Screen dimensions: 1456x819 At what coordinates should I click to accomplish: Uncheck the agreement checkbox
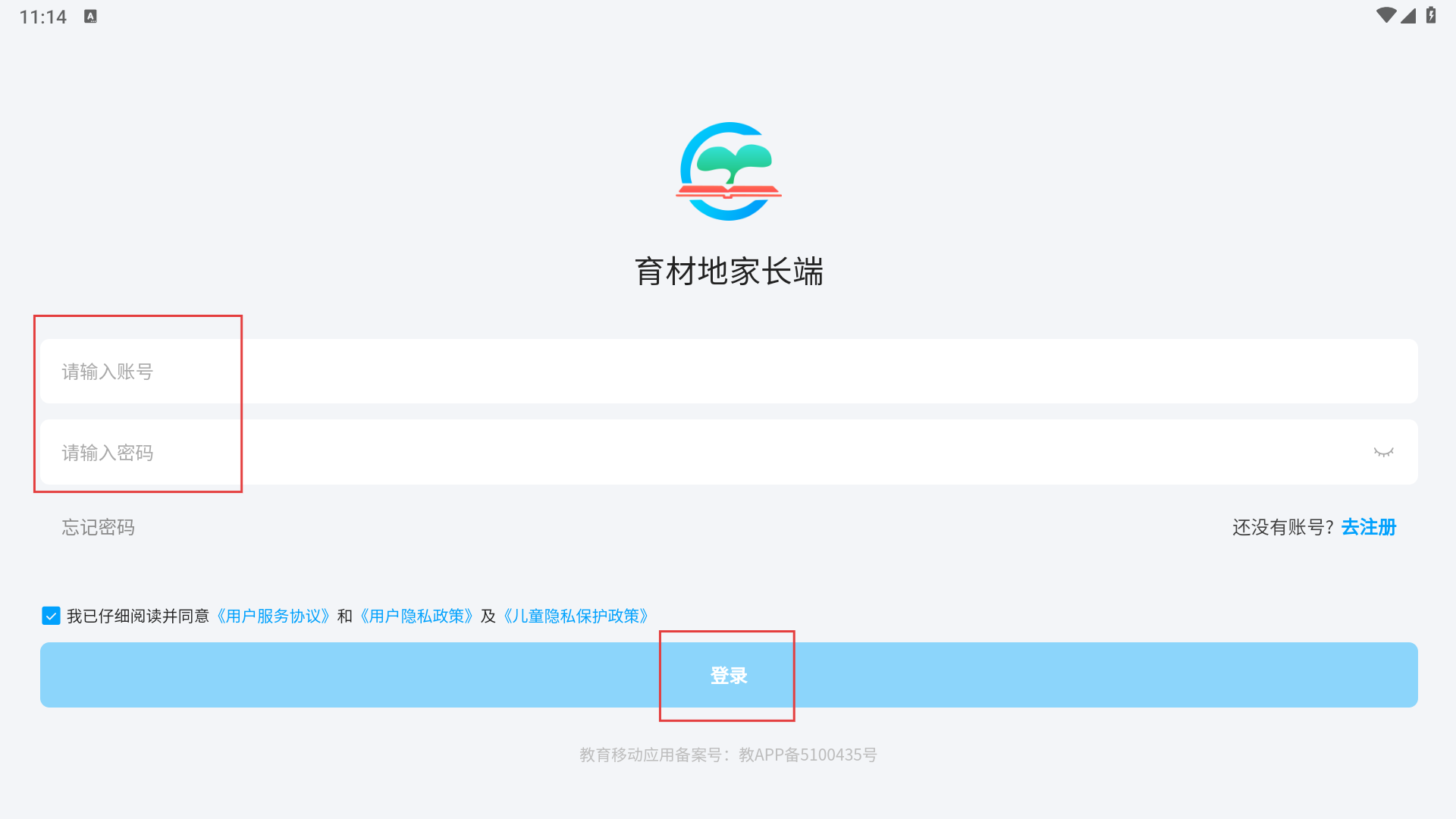51,616
